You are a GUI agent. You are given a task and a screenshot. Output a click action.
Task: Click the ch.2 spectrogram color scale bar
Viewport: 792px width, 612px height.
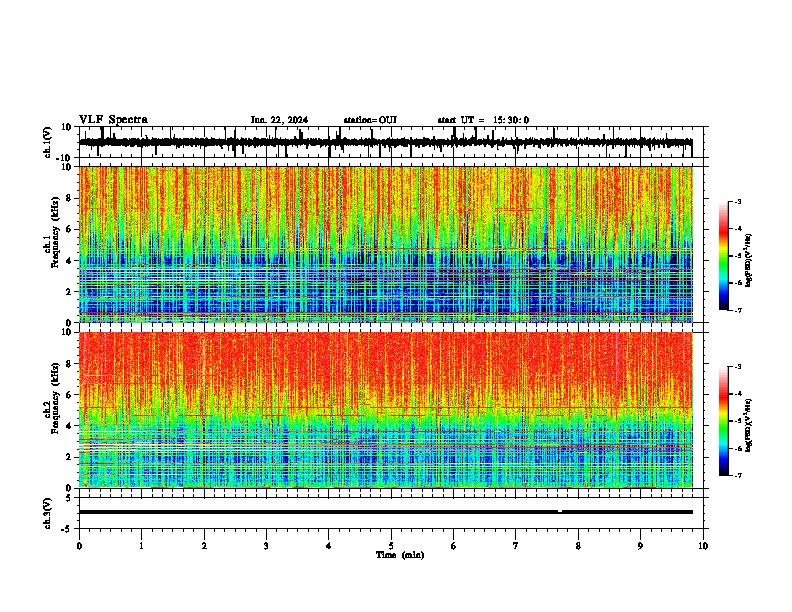(x=724, y=421)
